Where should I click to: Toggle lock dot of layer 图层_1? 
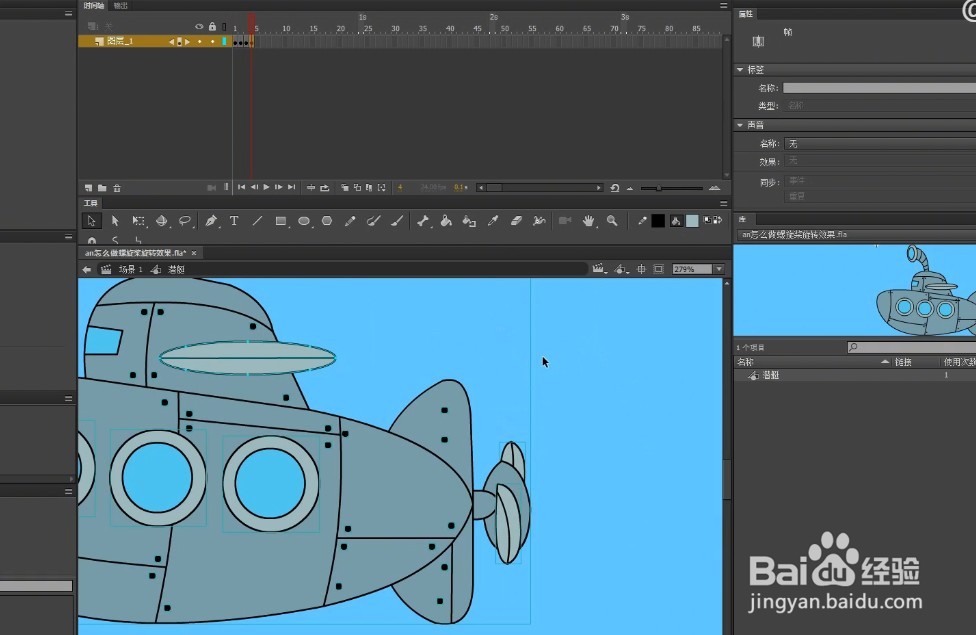(x=212, y=42)
